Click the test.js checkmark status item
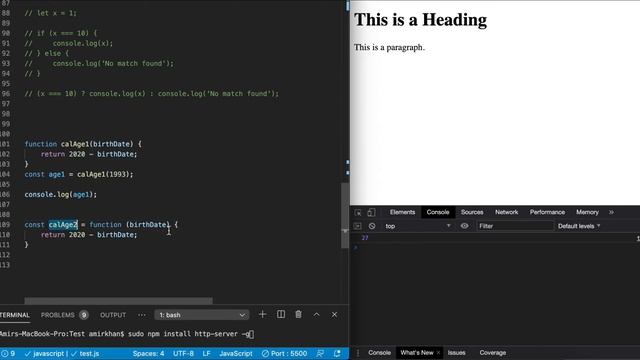Image resolution: width=640 pixels, height=360 pixels. point(85,353)
